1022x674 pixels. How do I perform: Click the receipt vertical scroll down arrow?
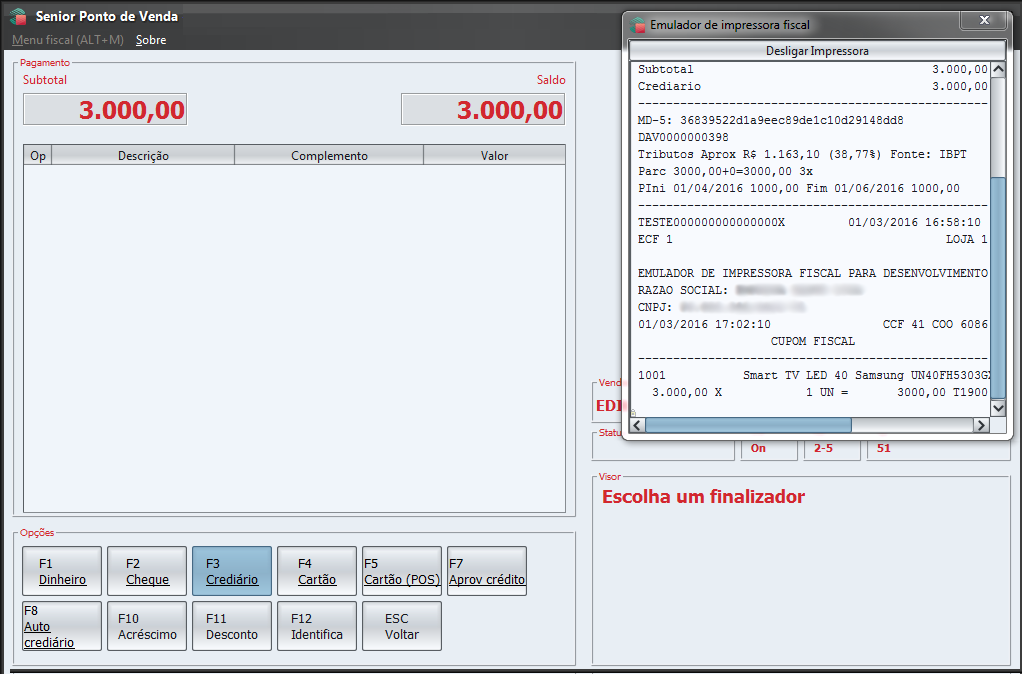point(998,408)
